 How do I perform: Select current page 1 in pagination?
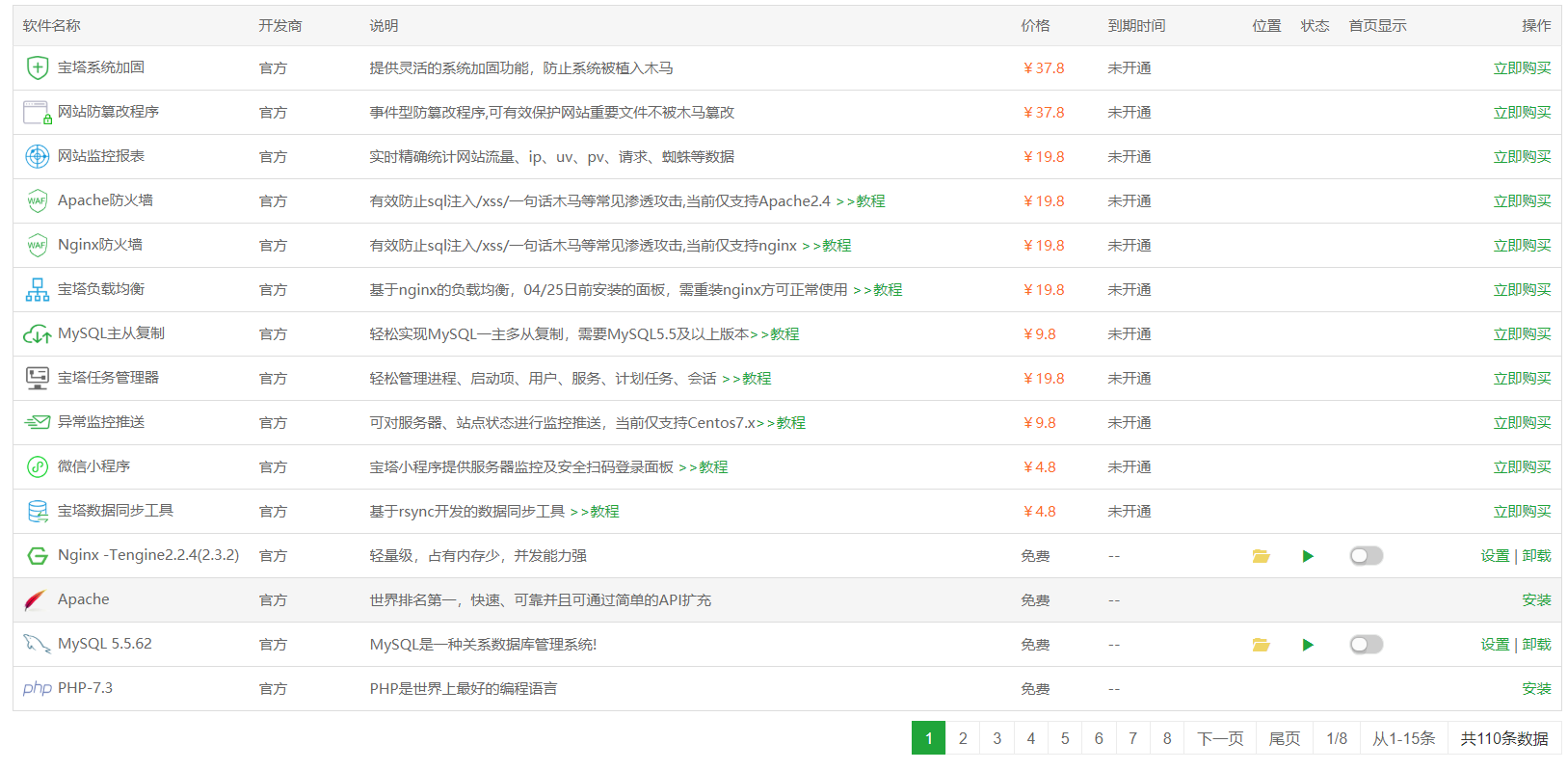tap(928, 738)
